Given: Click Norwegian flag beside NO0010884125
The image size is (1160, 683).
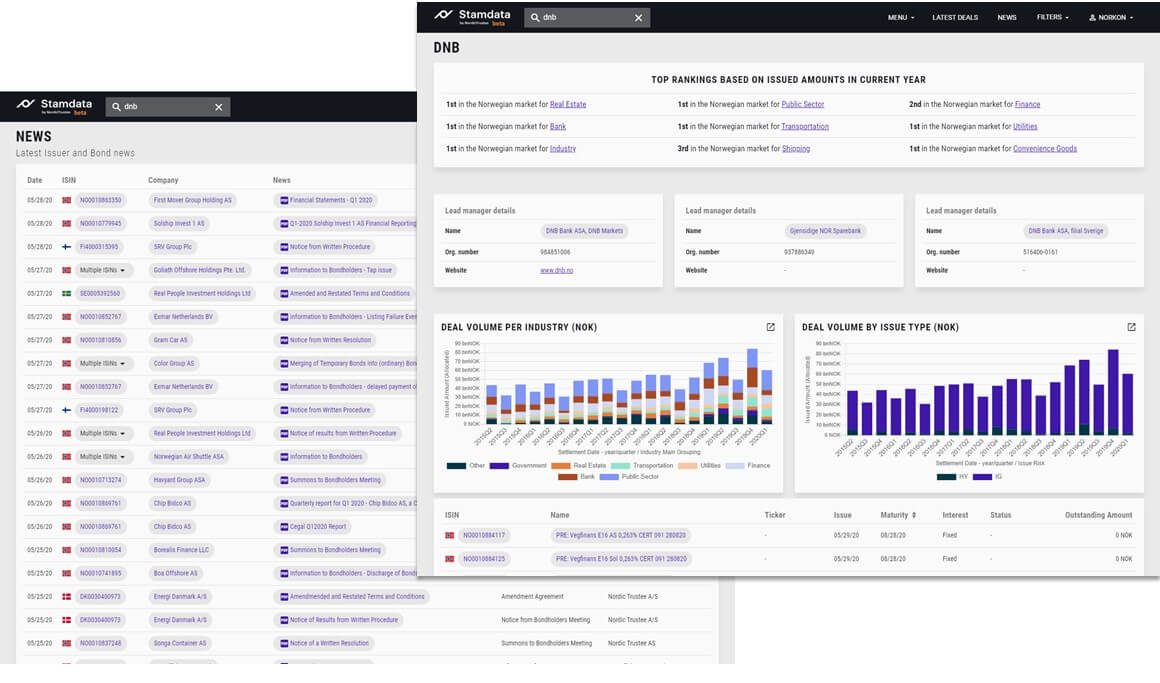Looking at the screenshot, I should (x=449, y=559).
